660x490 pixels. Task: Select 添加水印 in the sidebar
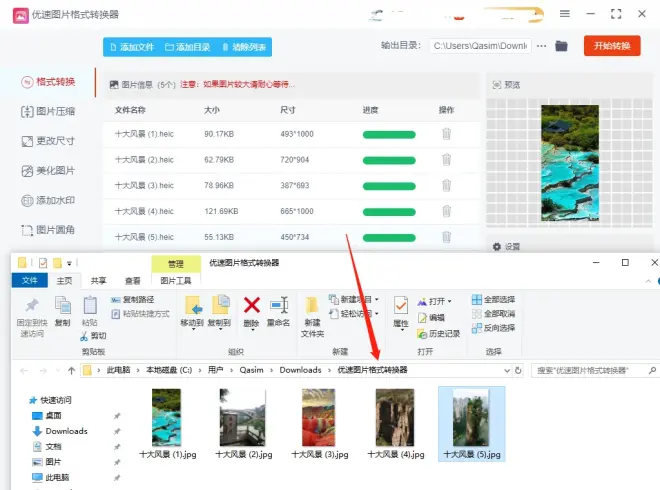[48, 200]
